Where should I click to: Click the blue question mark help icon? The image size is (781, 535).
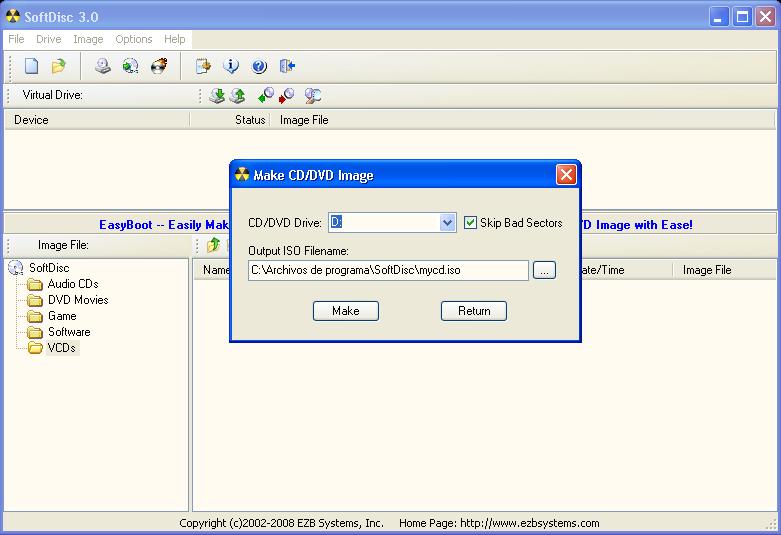(259, 66)
